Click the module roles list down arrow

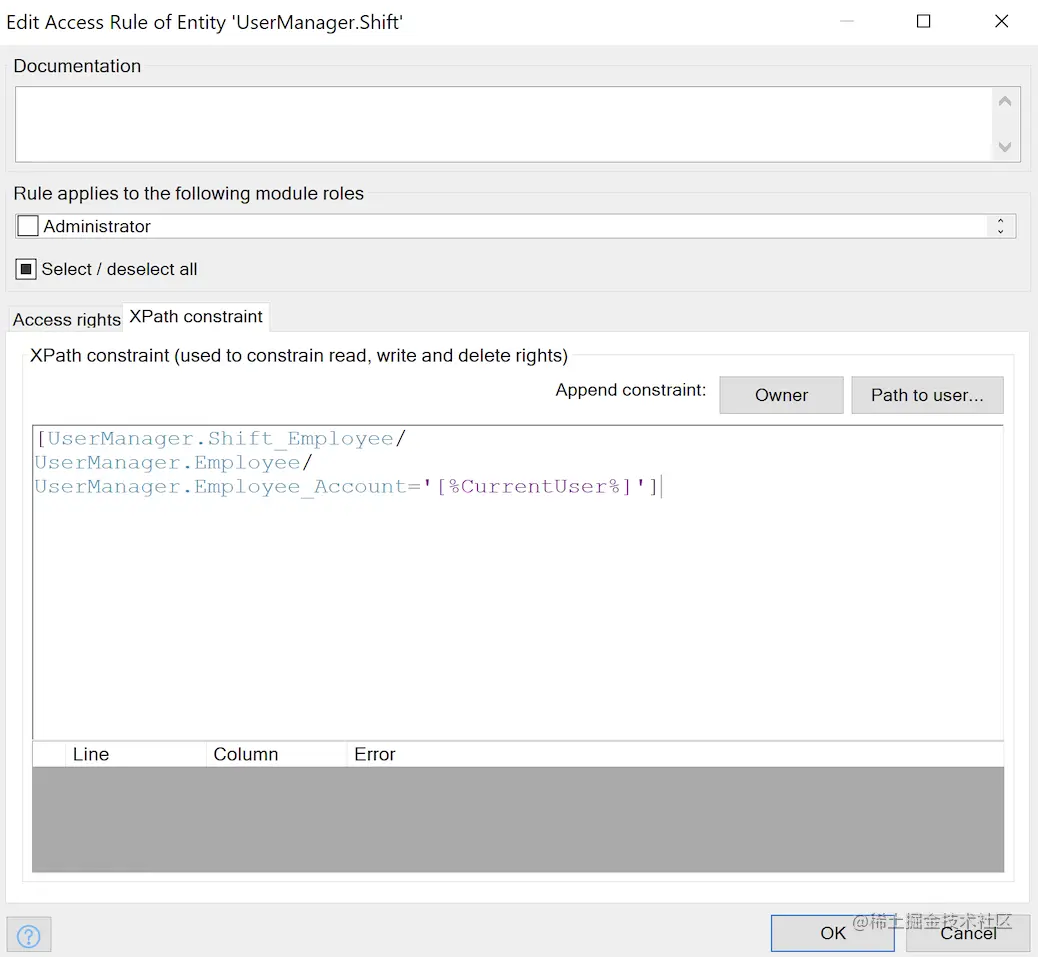1000,232
